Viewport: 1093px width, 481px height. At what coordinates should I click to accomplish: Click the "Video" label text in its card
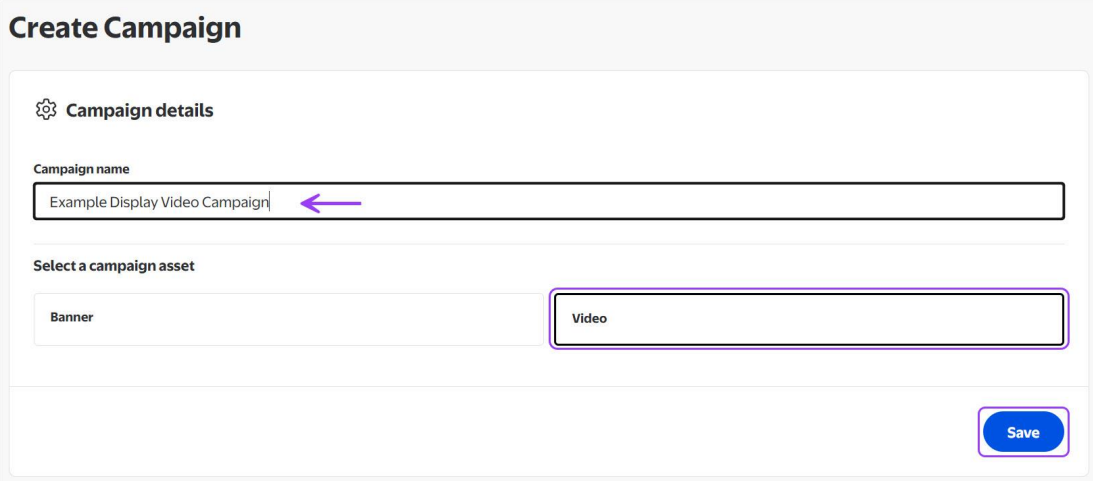pyautogui.click(x=589, y=319)
